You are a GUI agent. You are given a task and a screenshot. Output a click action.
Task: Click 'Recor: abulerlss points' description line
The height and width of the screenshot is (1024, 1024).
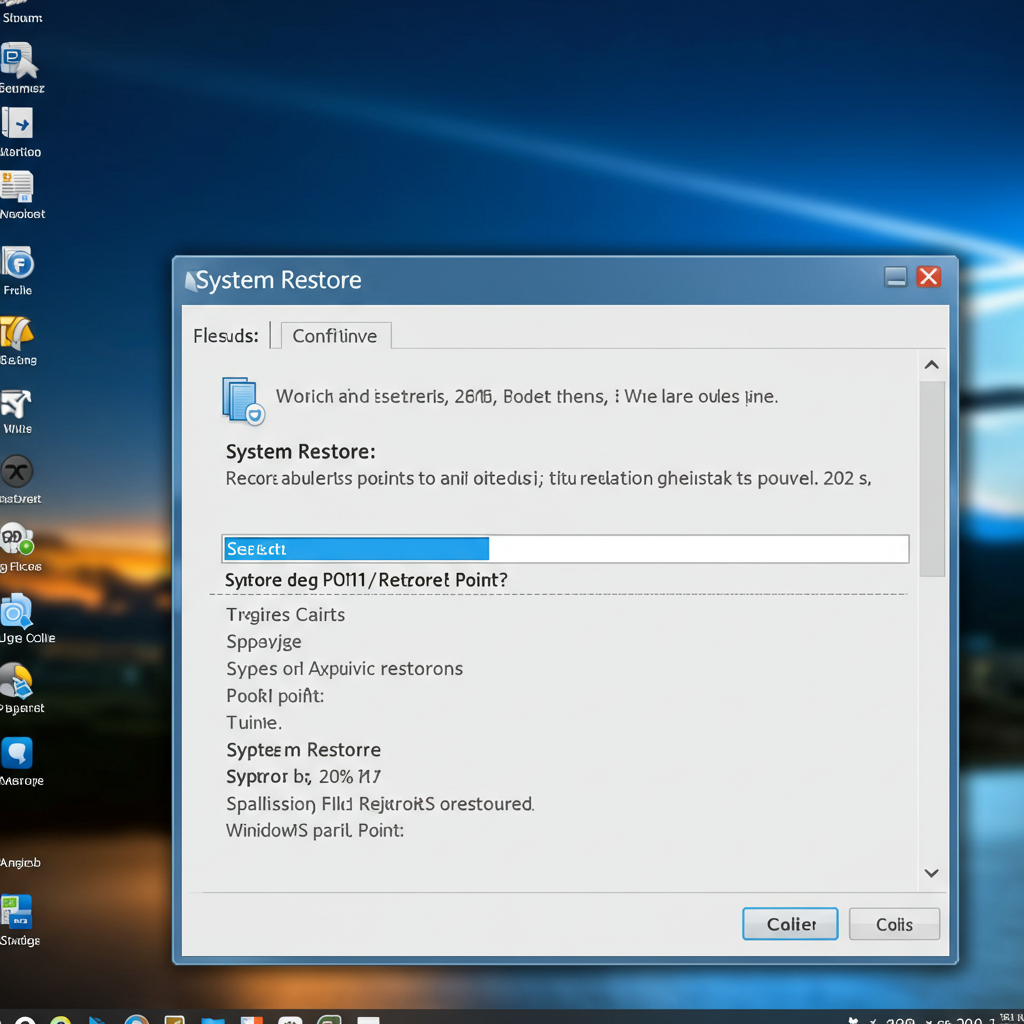(549, 479)
